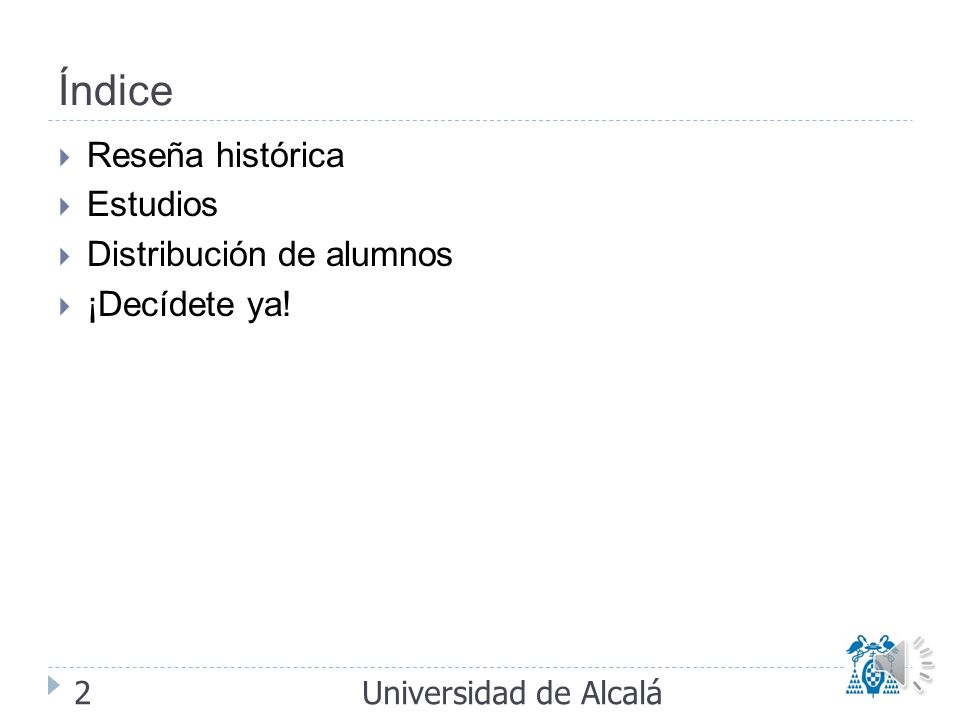The width and height of the screenshot is (960, 720).
Task: Click the audio speaker icon
Action: (x=902, y=665)
